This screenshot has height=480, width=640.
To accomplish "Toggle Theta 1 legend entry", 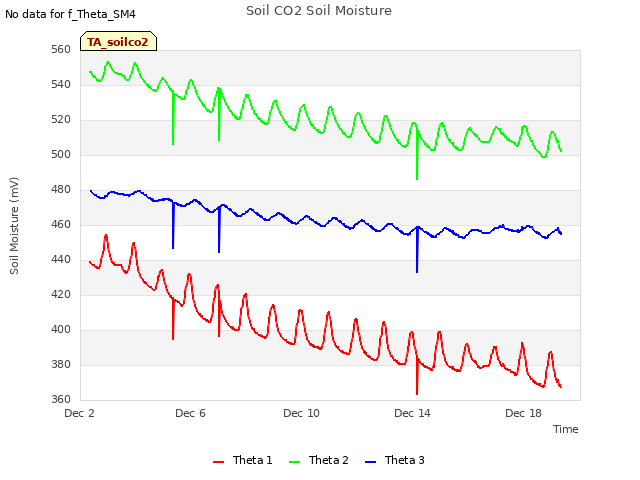I will click(x=242, y=460).
